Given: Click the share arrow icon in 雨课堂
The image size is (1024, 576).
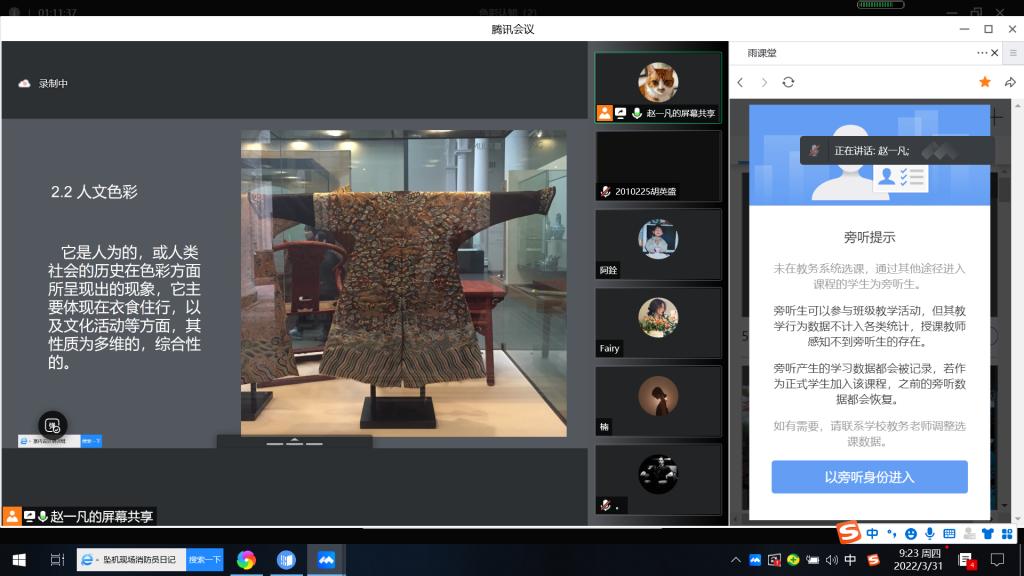Looking at the screenshot, I should 1010,82.
